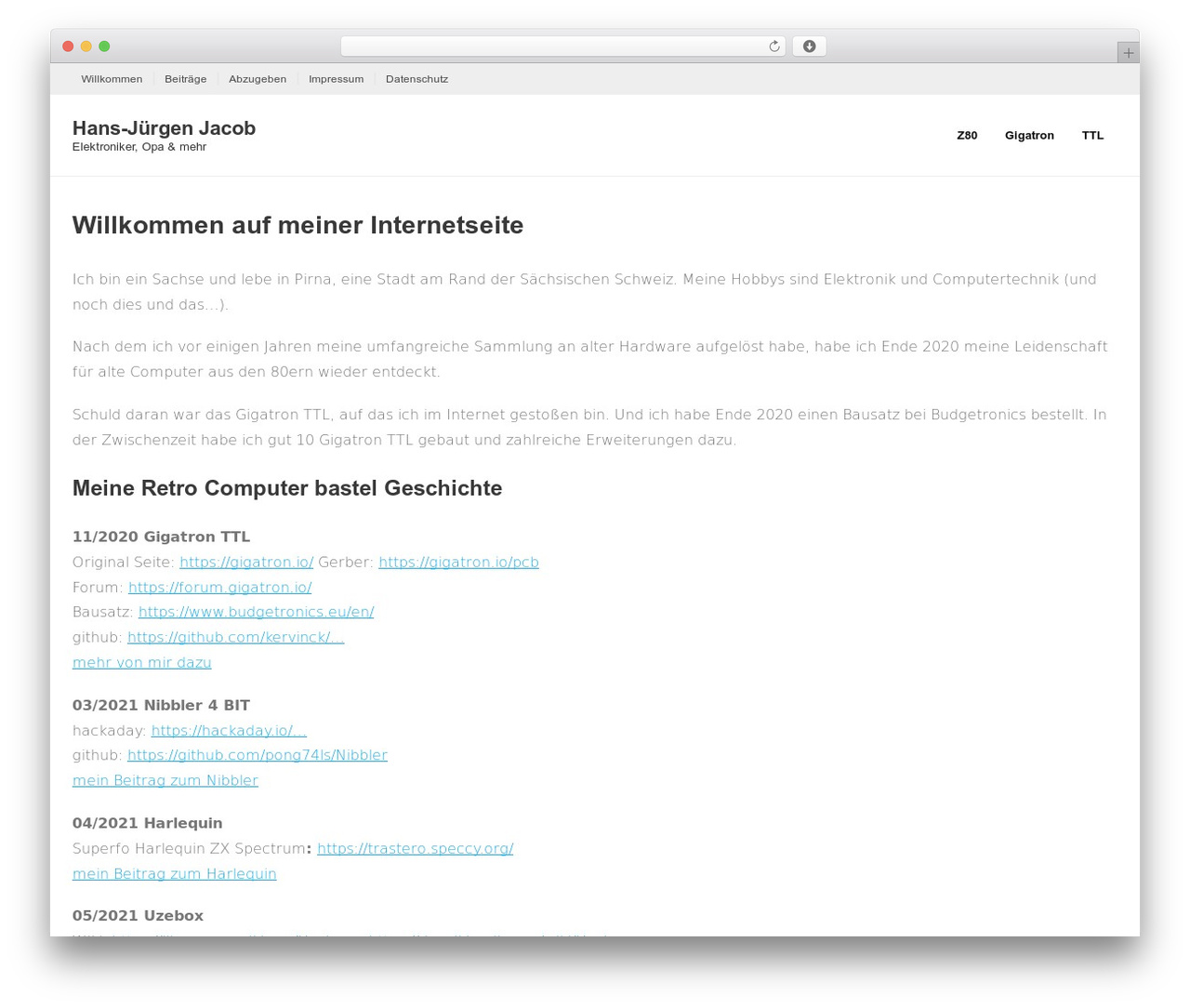Open the Gigatron navigation item
The height and width of the screenshot is (1008, 1190).
pos(1029,136)
